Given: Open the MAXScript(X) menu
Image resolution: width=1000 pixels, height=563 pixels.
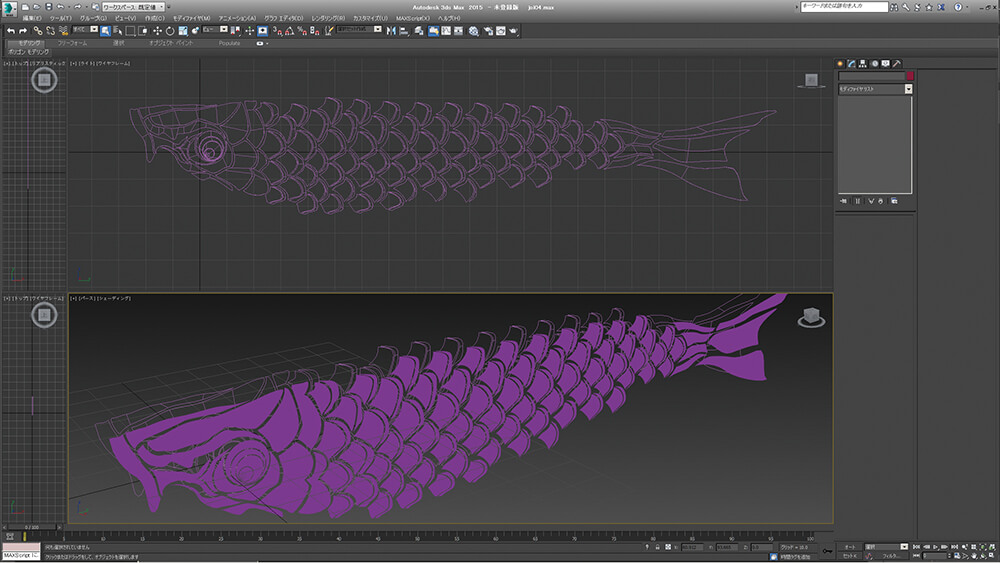Looking at the screenshot, I should pos(413,18).
